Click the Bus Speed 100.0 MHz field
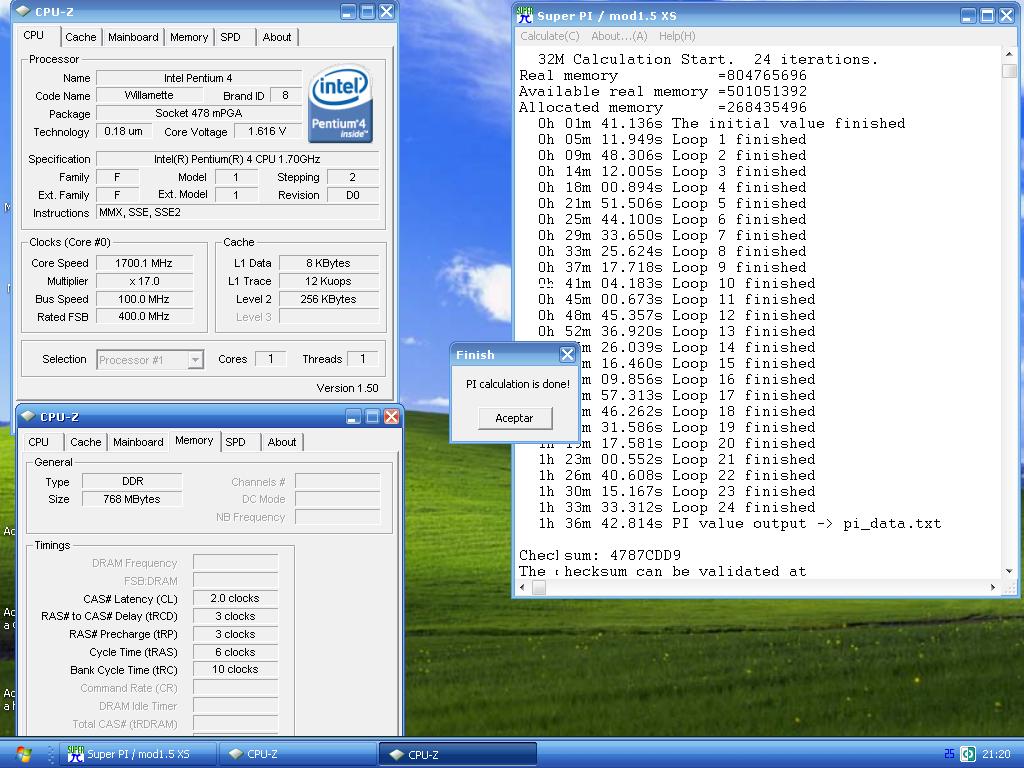 (x=144, y=299)
